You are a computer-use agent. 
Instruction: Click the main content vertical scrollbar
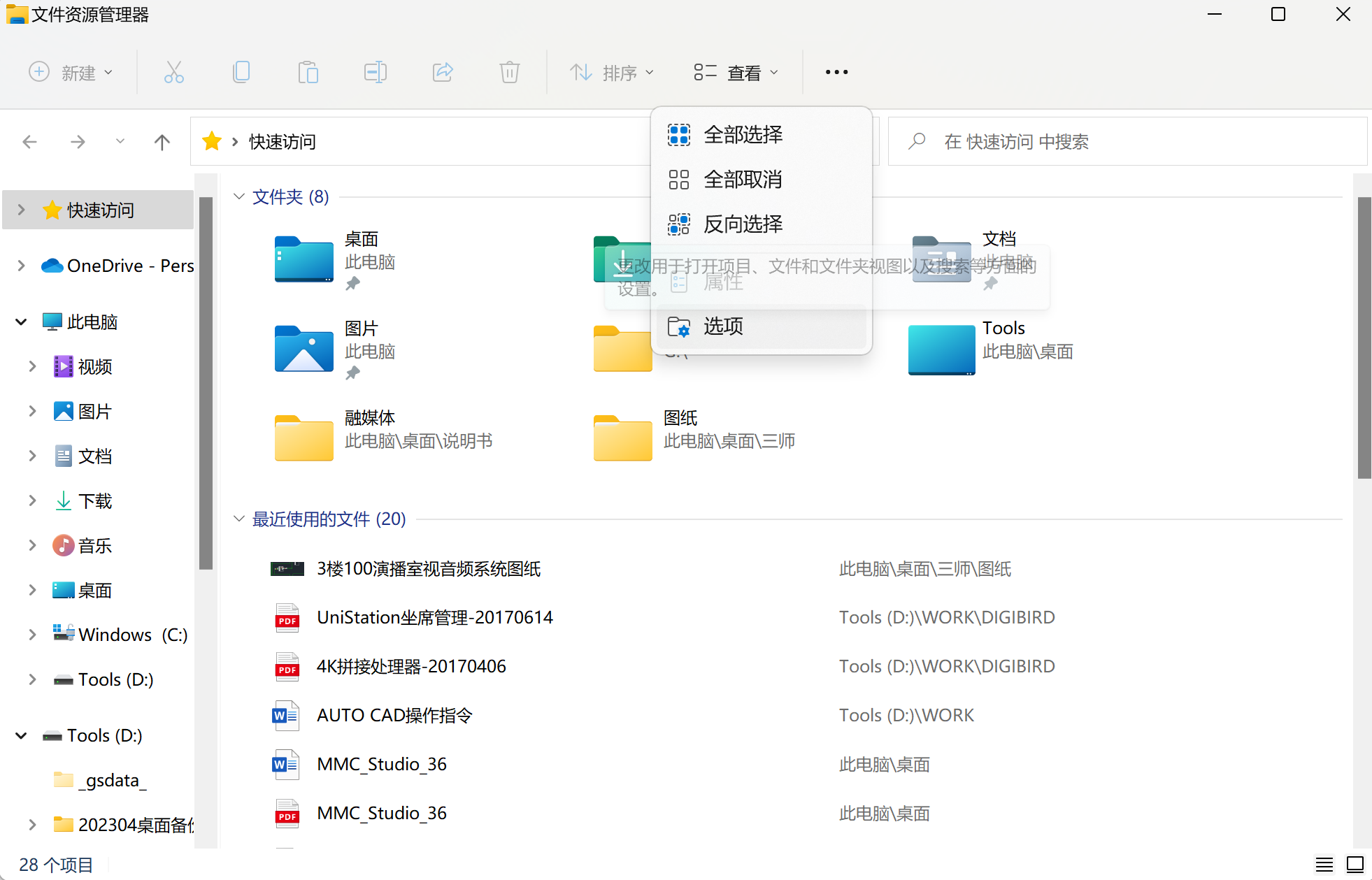click(x=1364, y=338)
